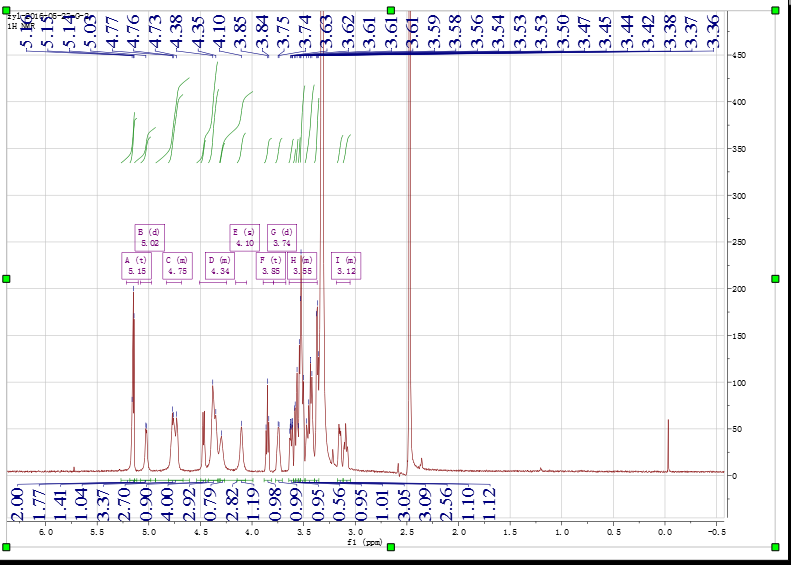This screenshot has width=791, height=565.
Task: Select multiplet box A (t) 5.15
Action: 136,266
